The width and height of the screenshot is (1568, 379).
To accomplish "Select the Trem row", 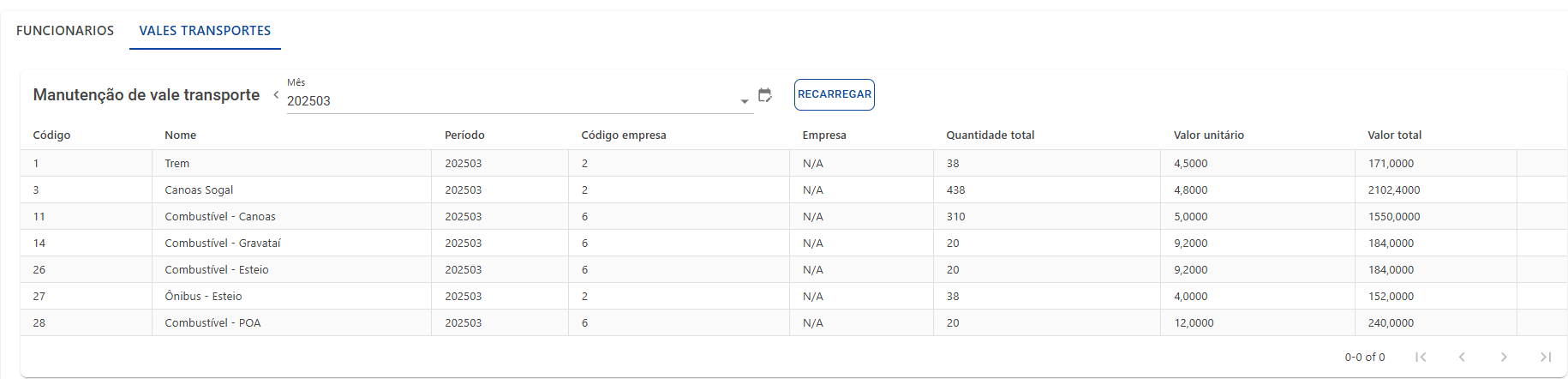I will [793, 163].
